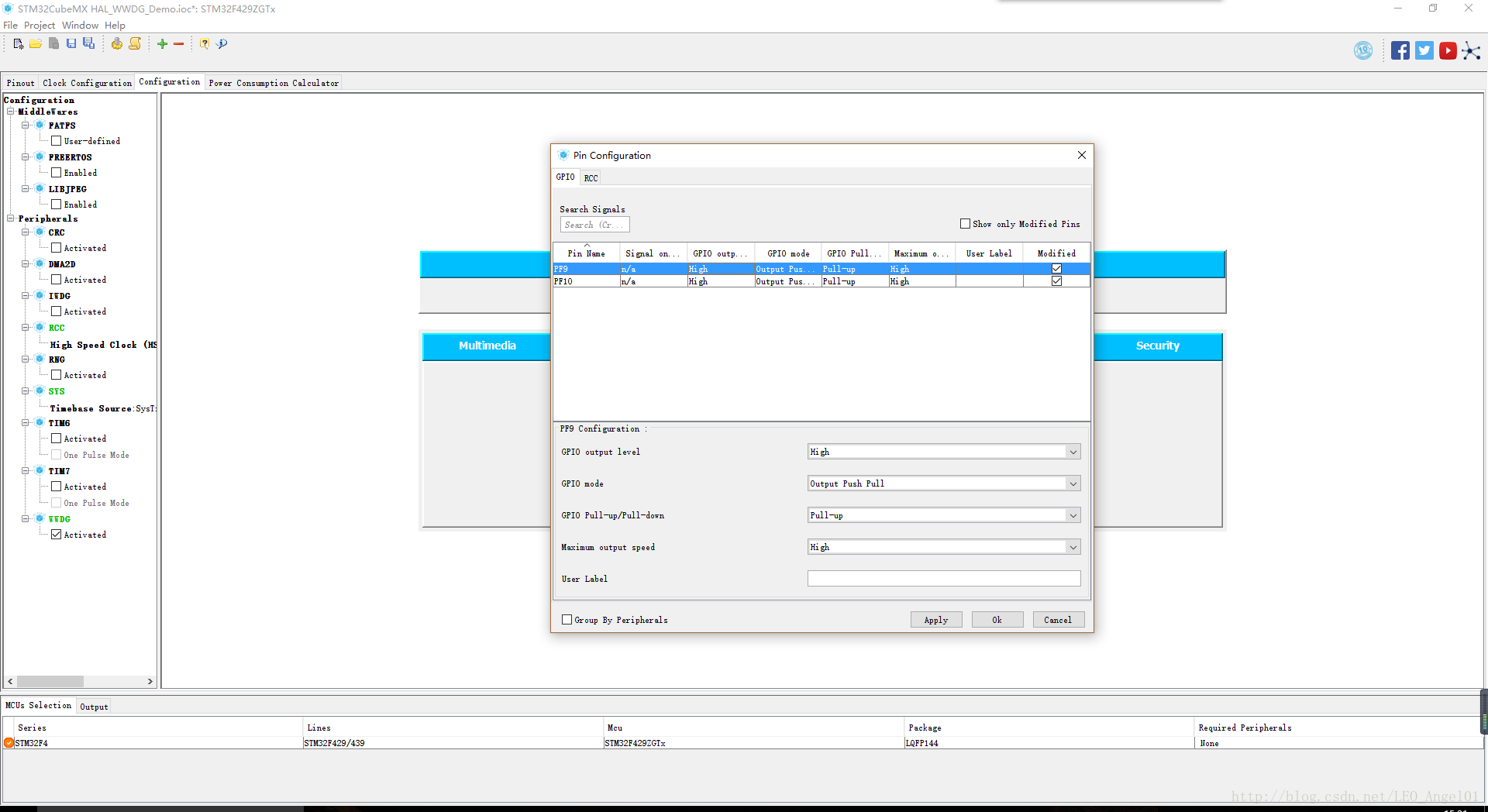
Task: Check Show only Modified Pins
Action: point(965,224)
